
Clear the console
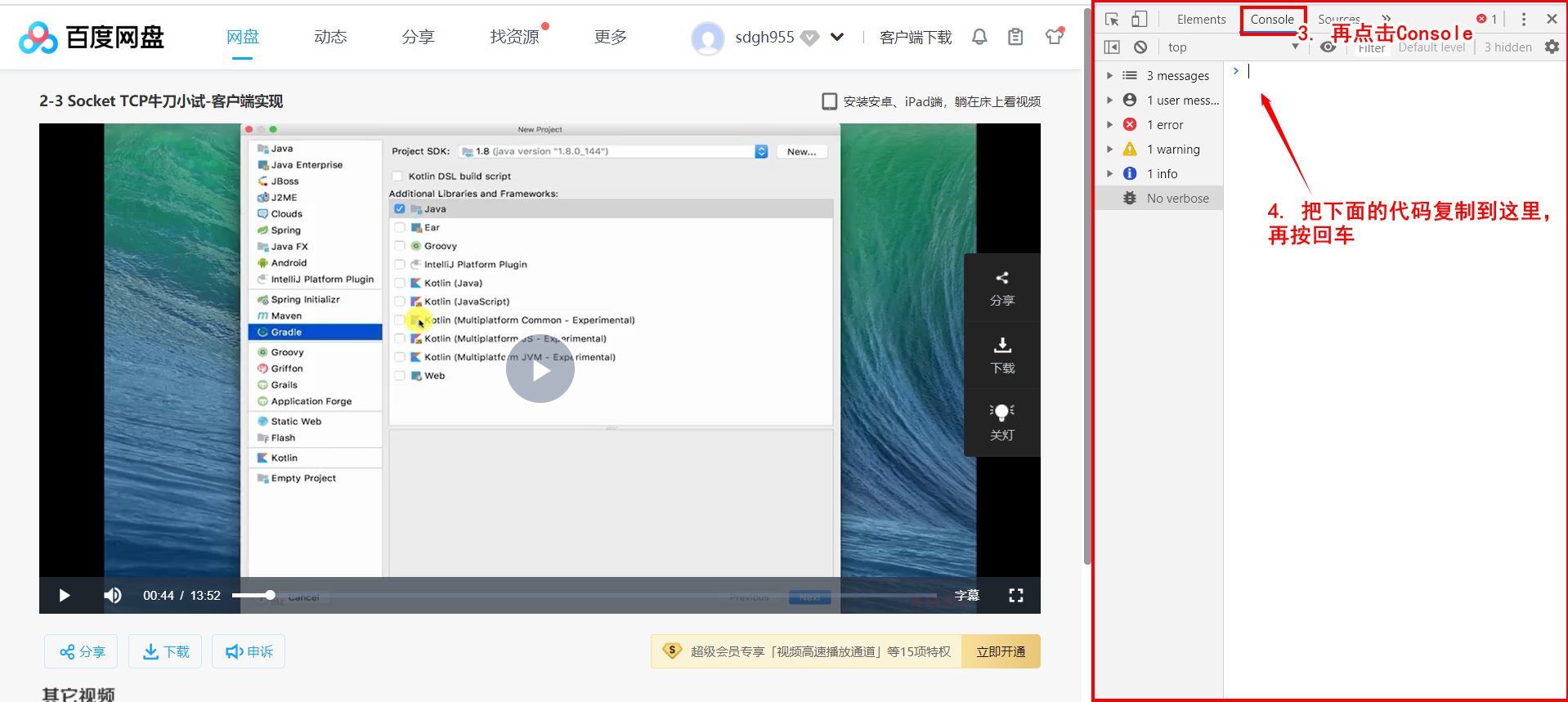pos(1140,47)
